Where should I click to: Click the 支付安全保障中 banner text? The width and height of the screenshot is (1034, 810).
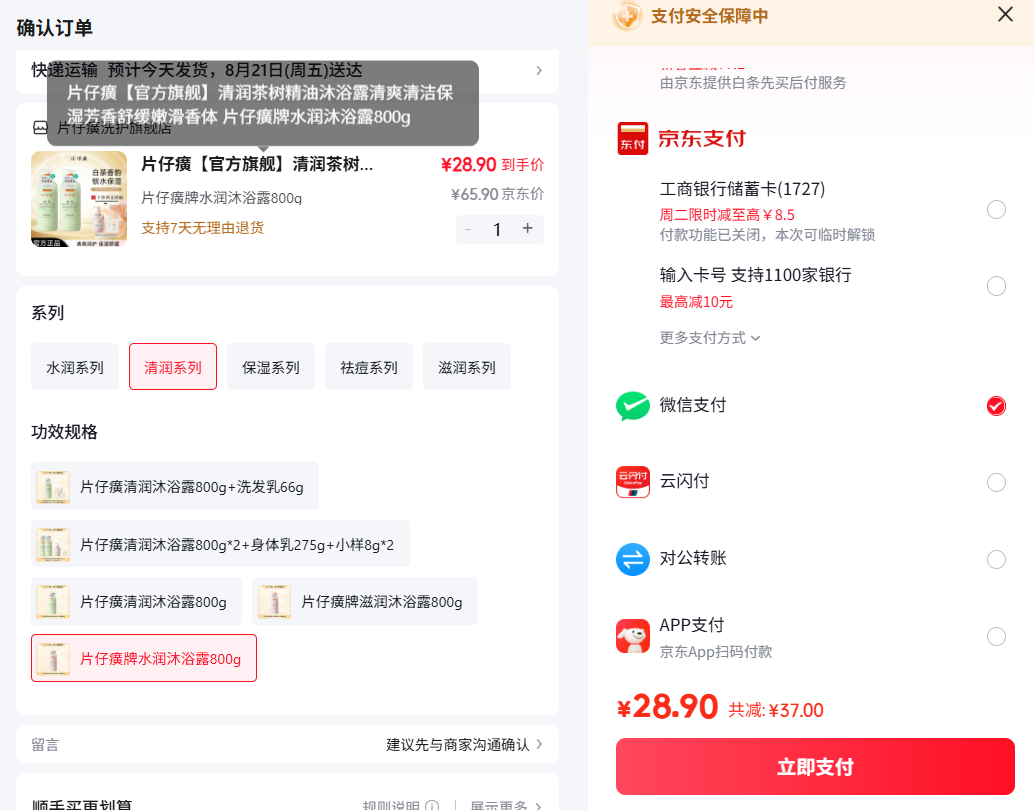coord(710,16)
